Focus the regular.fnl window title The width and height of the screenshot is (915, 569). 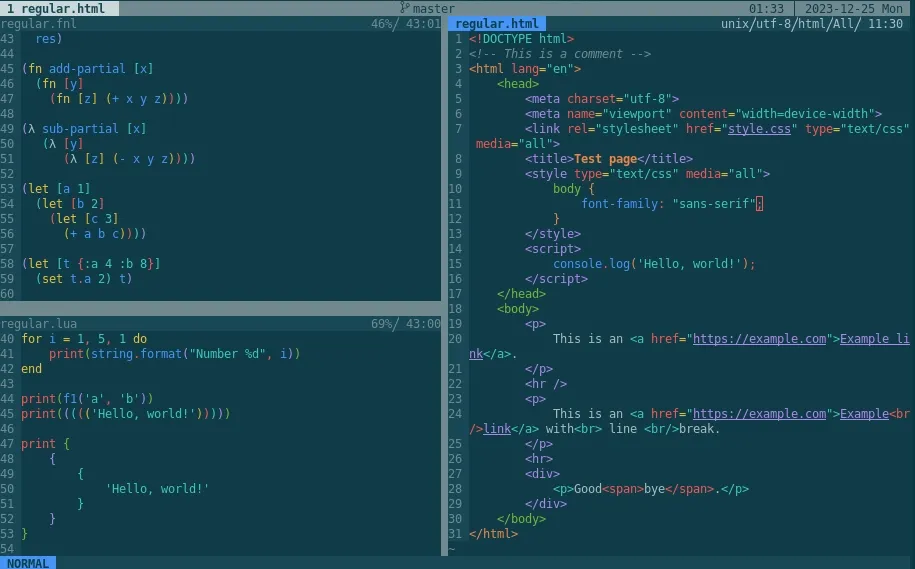tap(39, 24)
